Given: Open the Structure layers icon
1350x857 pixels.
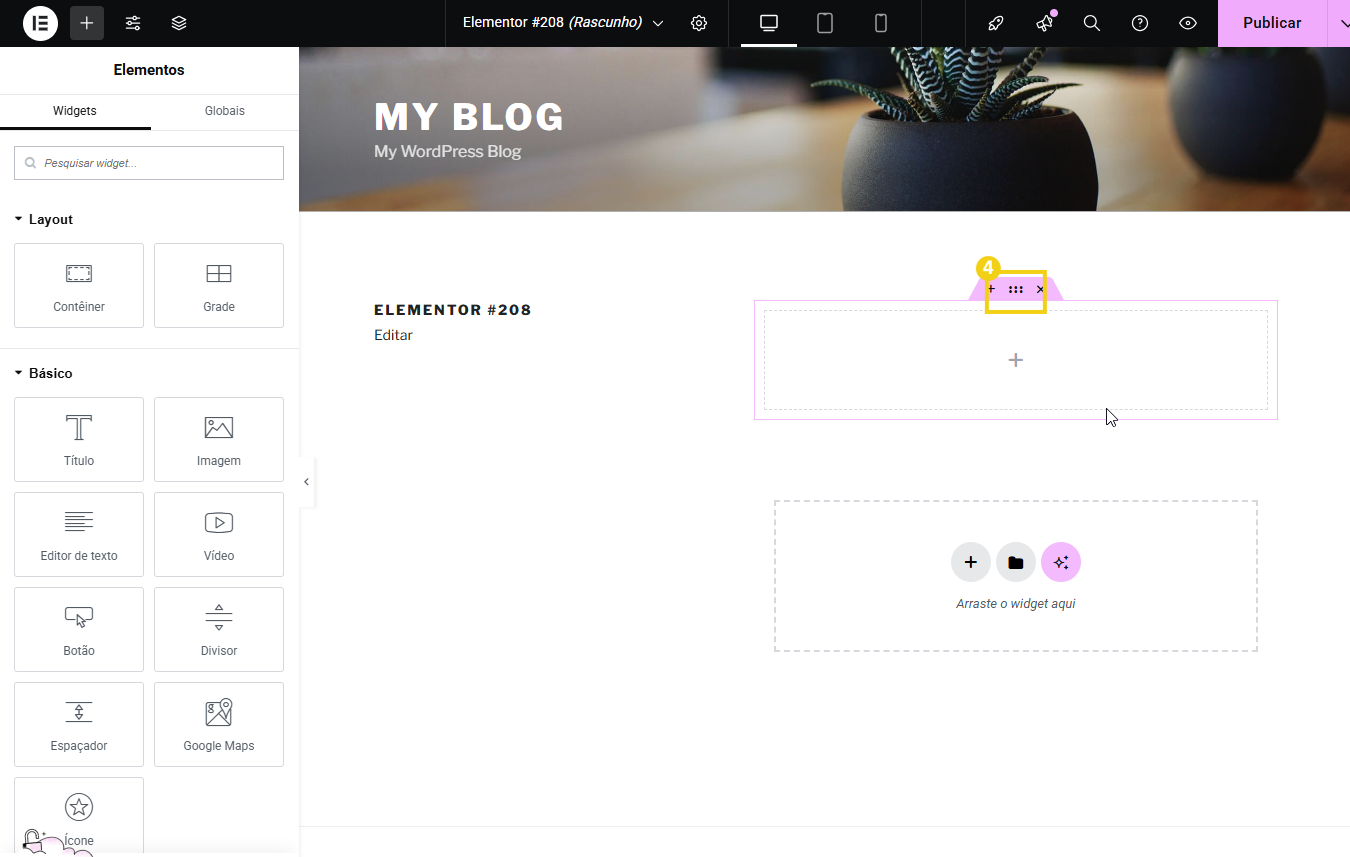Looking at the screenshot, I should tap(179, 23).
